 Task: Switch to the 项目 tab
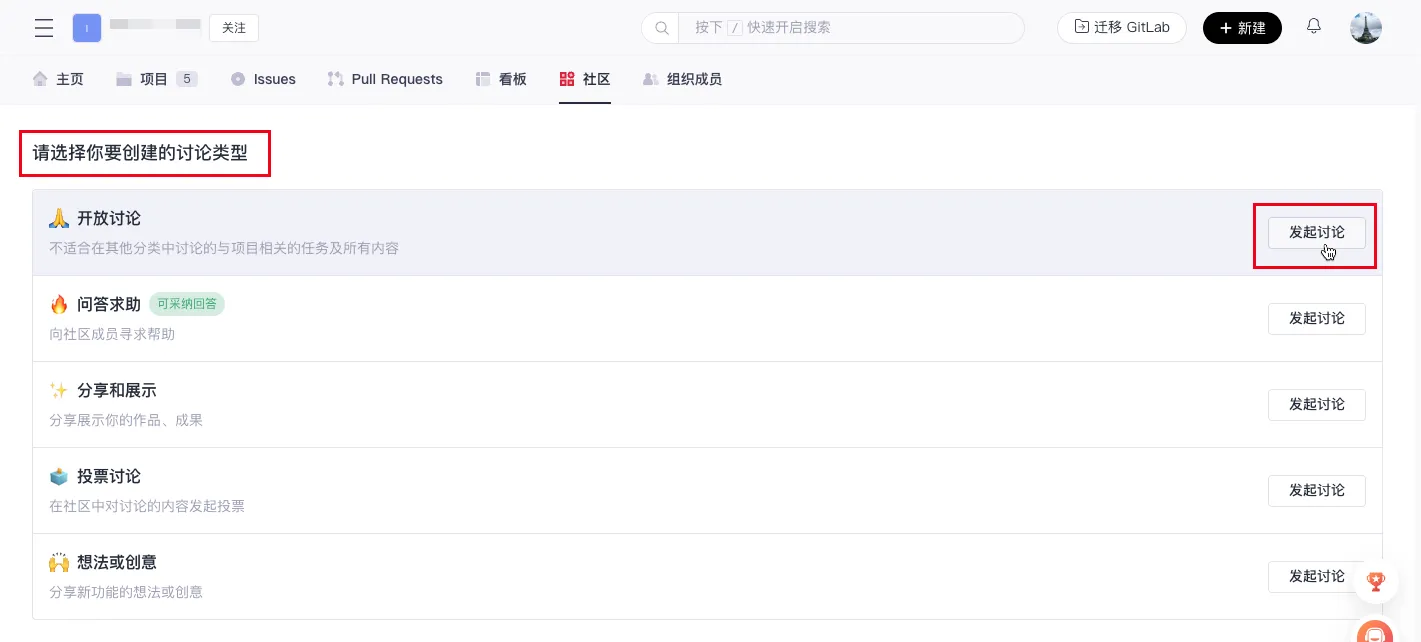pos(156,79)
